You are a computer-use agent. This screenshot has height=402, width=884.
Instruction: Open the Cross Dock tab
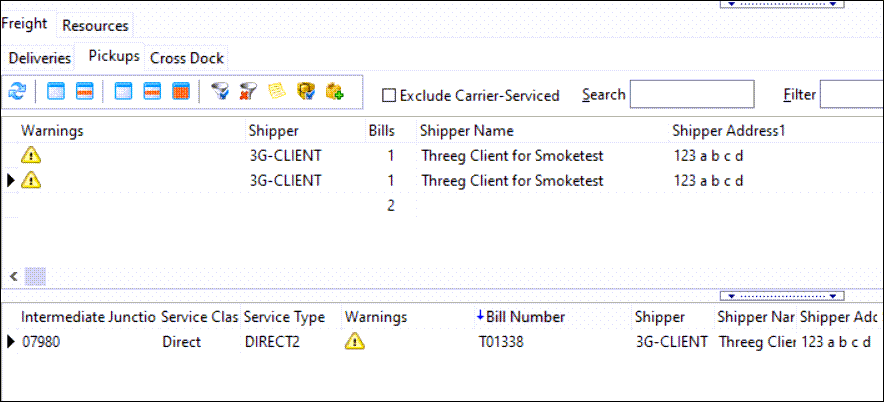187,58
